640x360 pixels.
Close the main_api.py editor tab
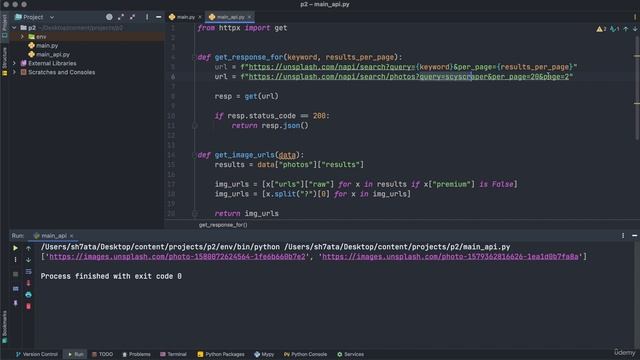(249, 17)
